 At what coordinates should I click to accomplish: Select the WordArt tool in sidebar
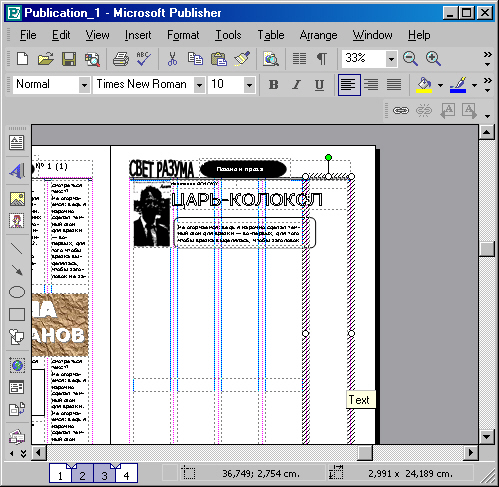click(x=16, y=171)
